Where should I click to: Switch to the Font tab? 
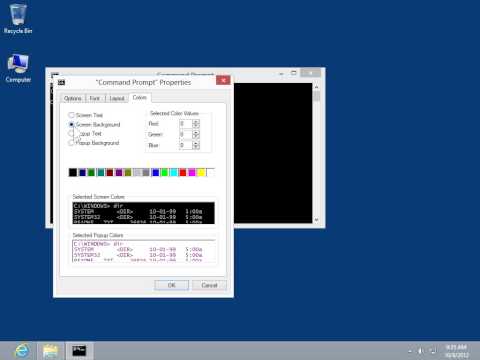click(95, 98)
